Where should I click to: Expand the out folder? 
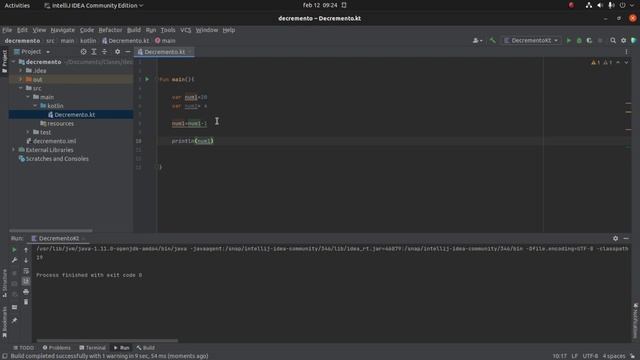pyautogui.click(x=21, y=80)
